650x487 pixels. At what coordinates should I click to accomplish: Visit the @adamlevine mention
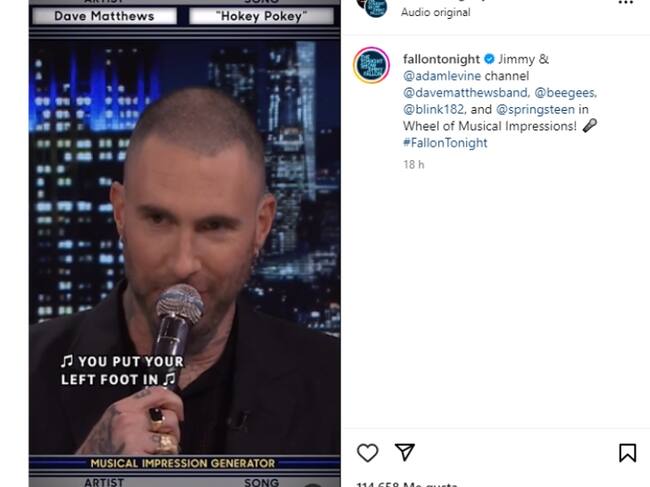pyautogui.click(x=442, y=76)
